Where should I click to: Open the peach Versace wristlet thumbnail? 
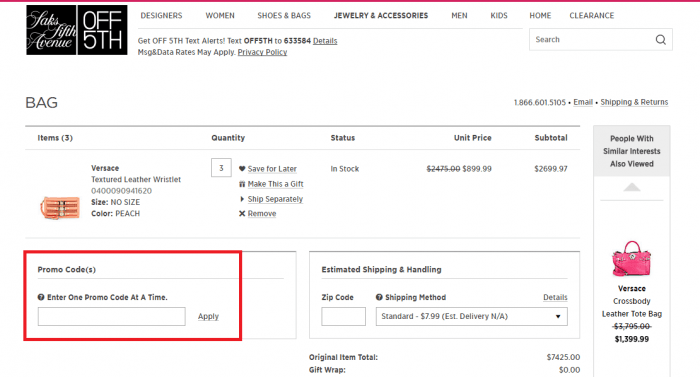click(x=60, y=207)
